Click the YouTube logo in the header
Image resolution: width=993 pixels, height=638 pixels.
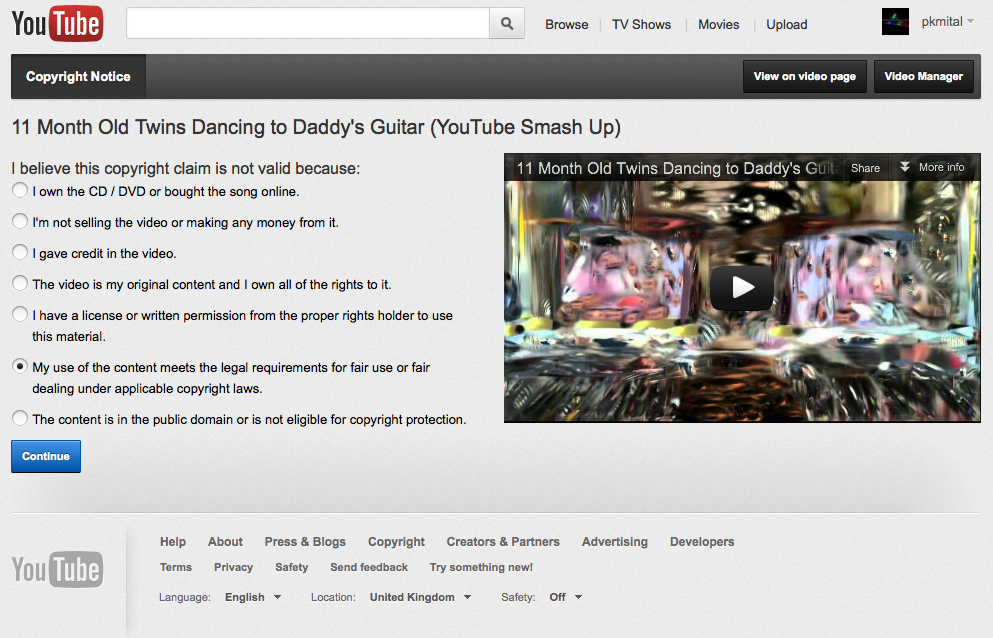click(x=57, y=24)
